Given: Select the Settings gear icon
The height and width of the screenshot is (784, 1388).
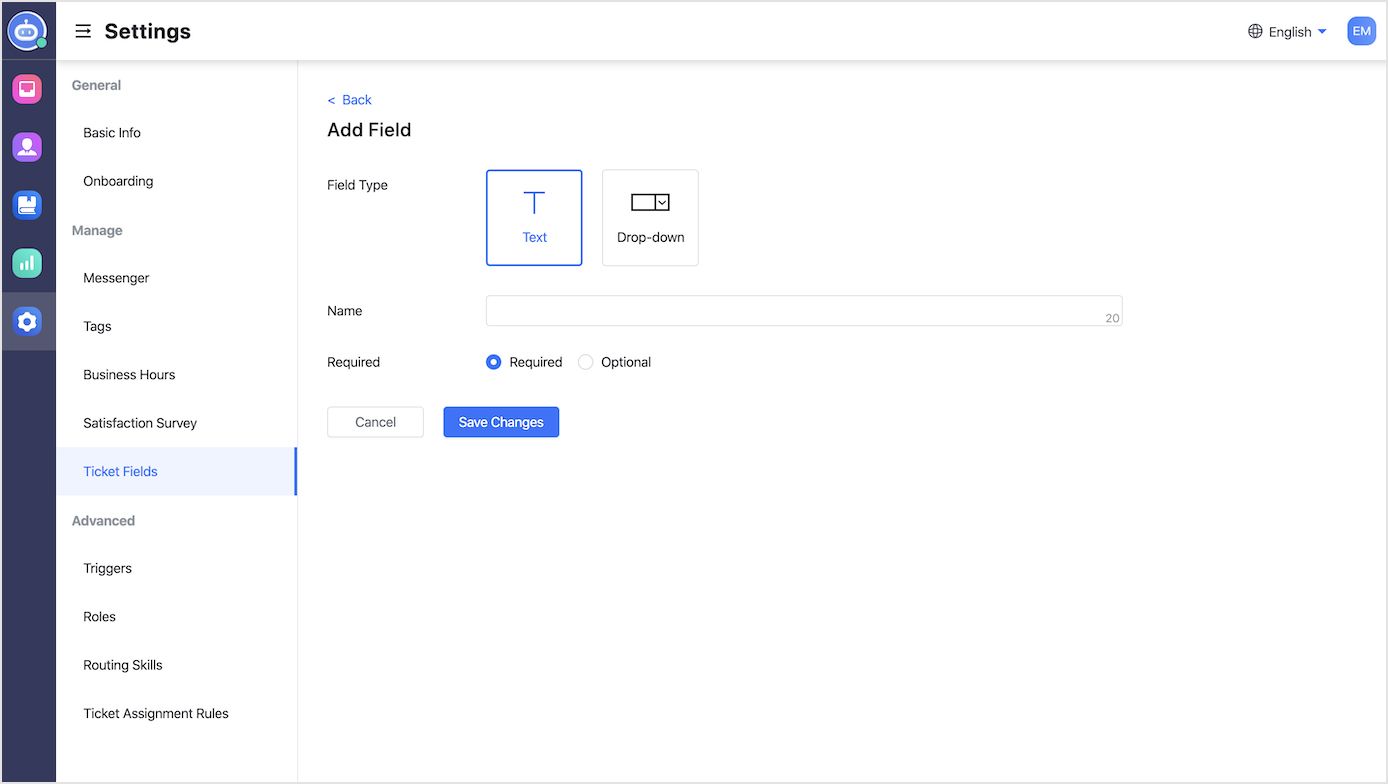Looking at the screenshot, I should 28,321.
